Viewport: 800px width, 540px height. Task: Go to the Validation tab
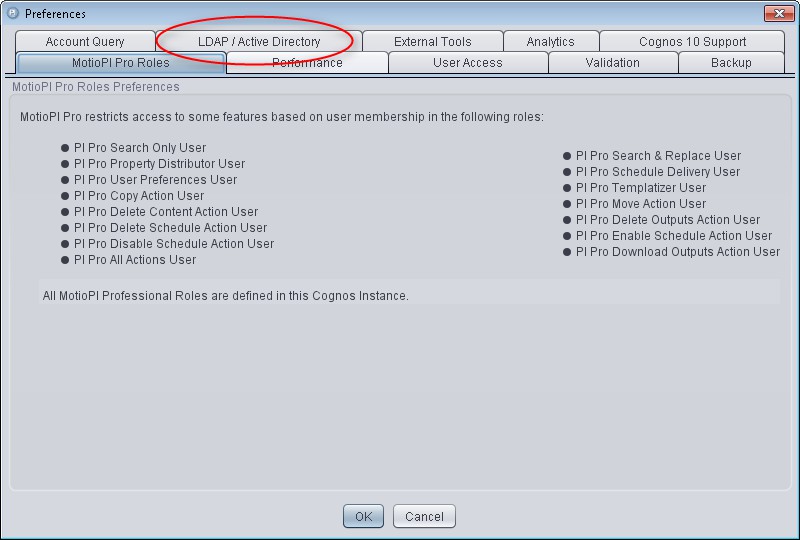[613, 63]
